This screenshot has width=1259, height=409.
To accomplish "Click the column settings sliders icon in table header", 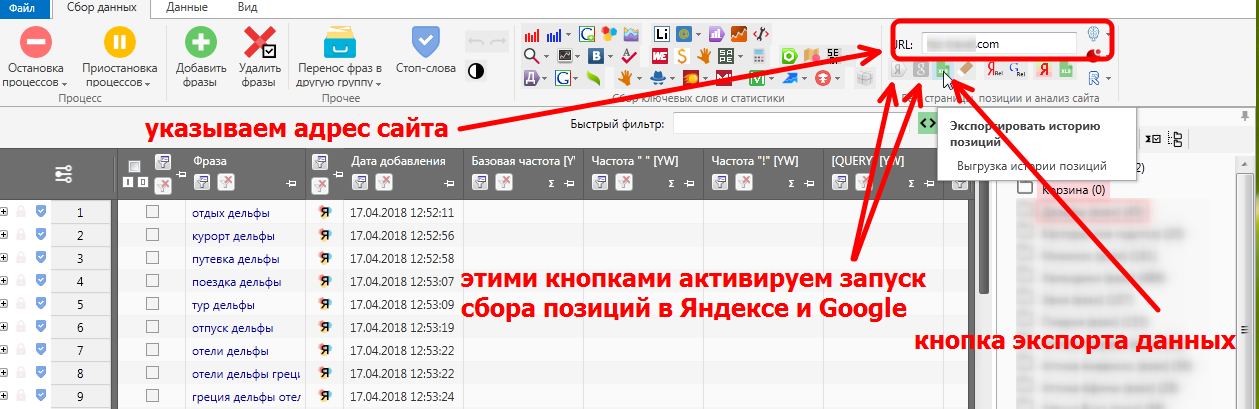I will [x=64, y=174].
